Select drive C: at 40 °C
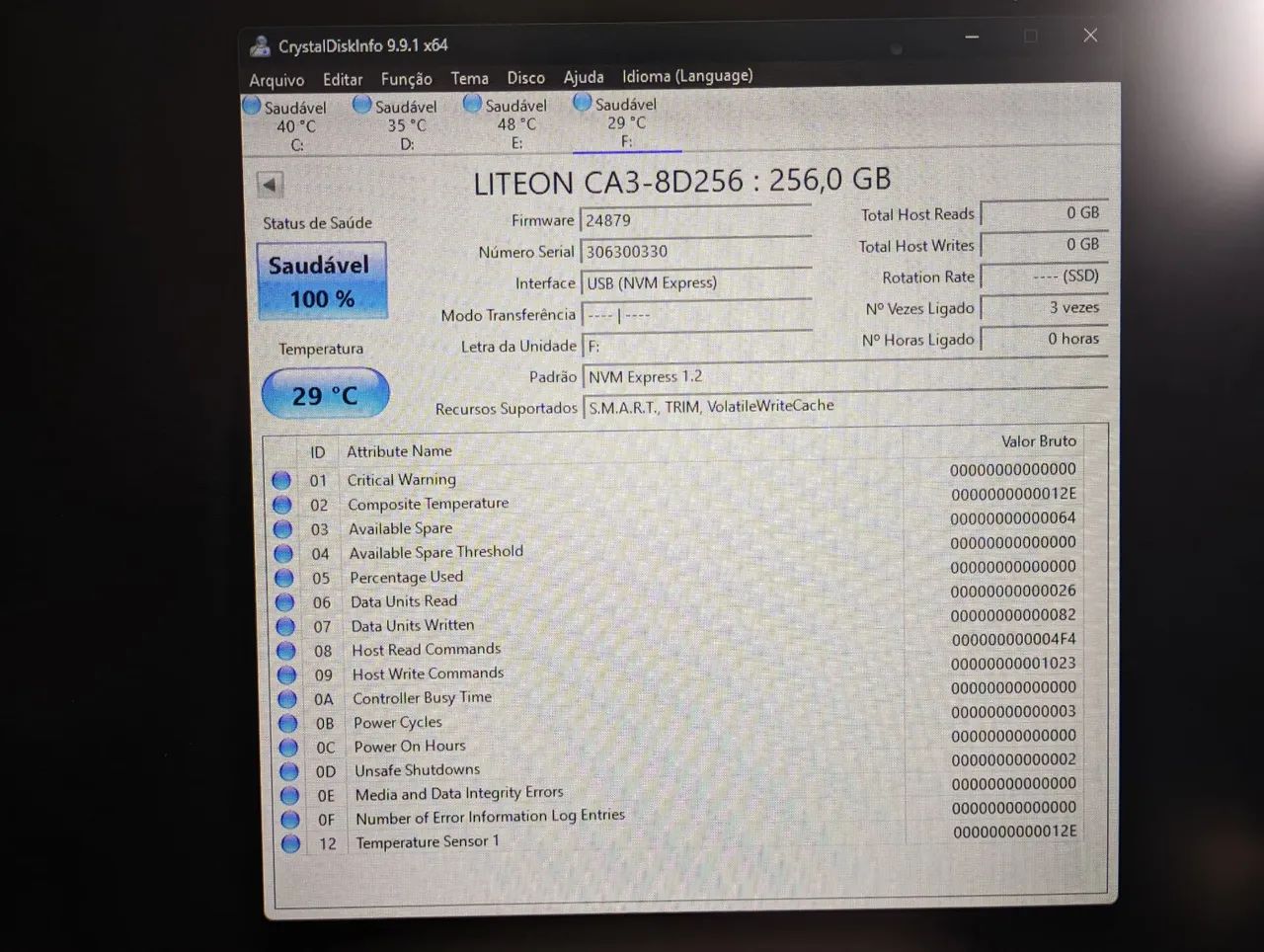 [286, 125]
